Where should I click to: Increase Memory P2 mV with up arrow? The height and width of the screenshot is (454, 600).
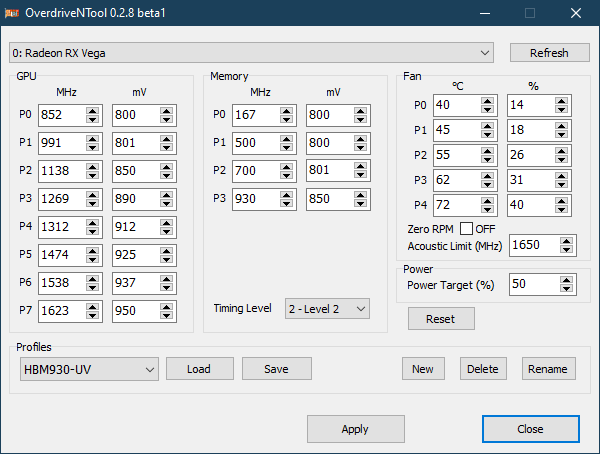[x=360, y=167]
